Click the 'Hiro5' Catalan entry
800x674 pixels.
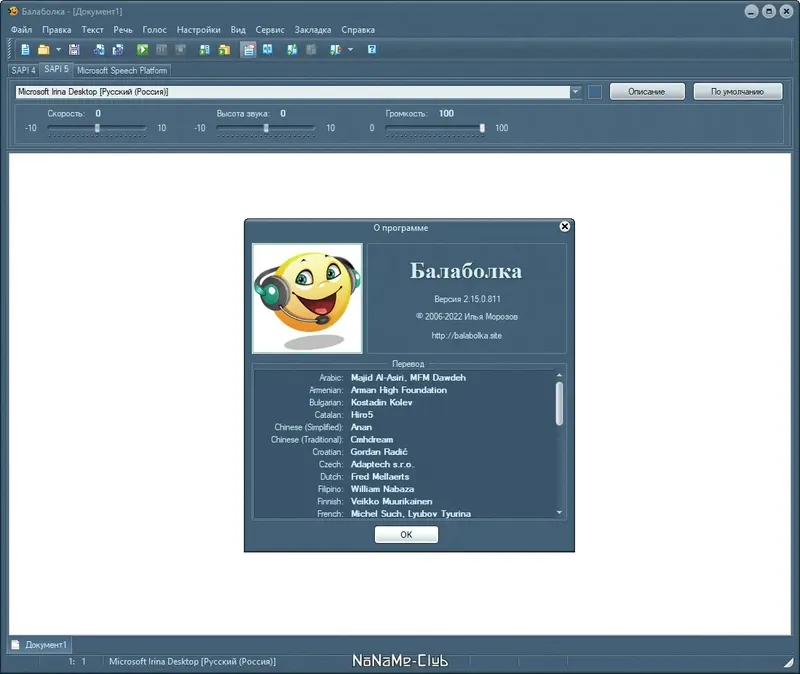pyautogui.click(x=362, y=415)
